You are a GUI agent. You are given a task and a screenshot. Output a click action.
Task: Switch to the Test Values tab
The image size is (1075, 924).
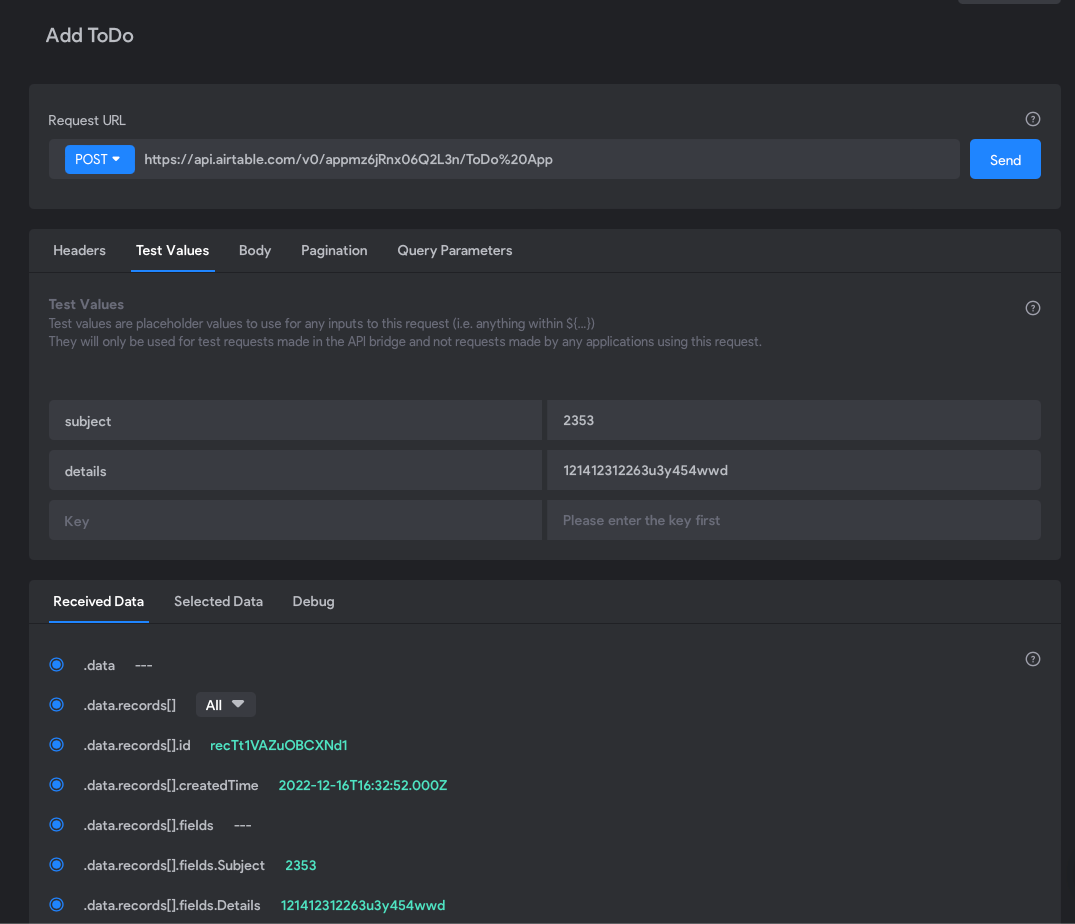173,251
